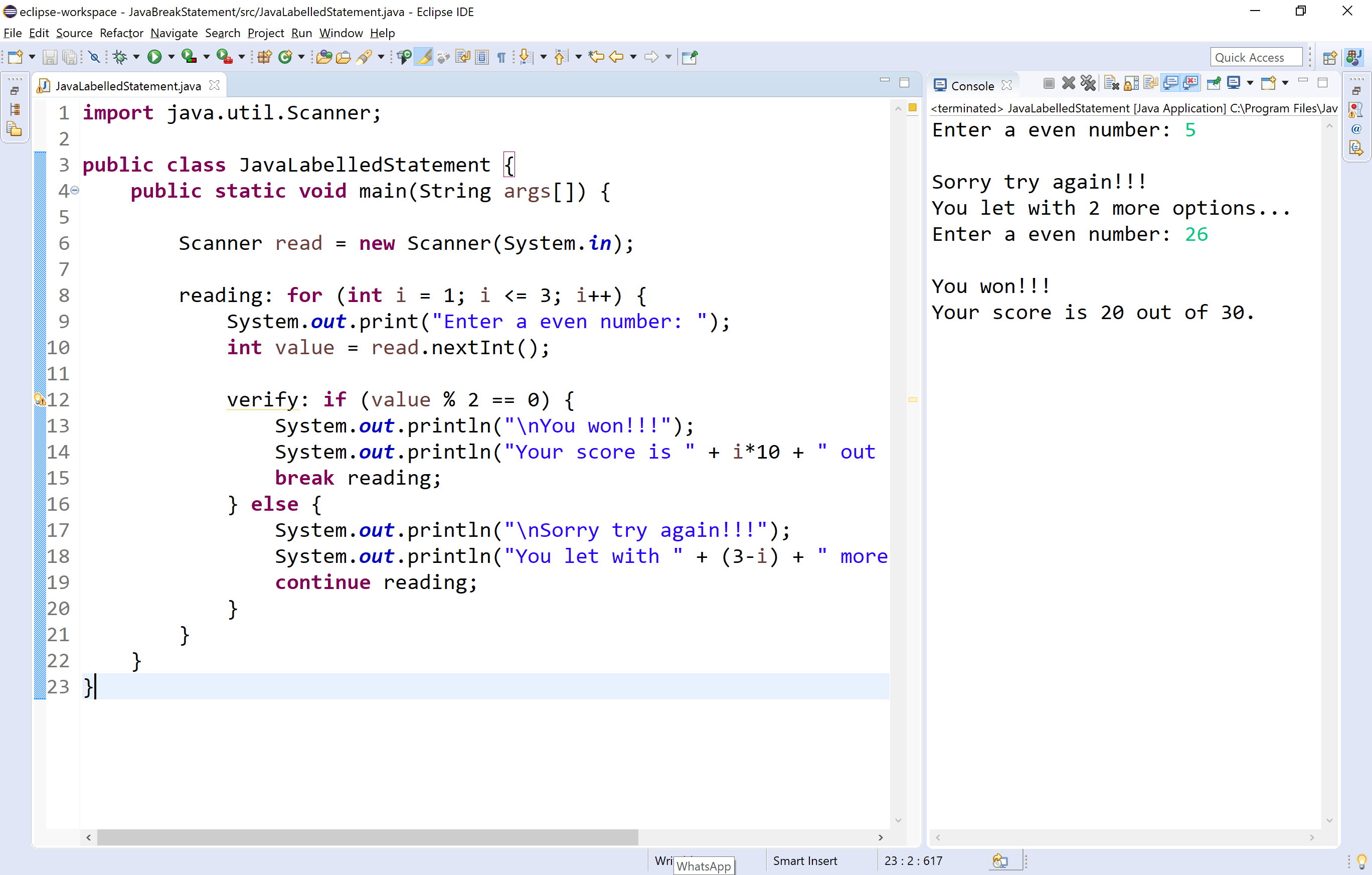The width and height of the screenshot is (1372, 875).
Task: Navigate back in edit history
Action: tap(616, 56)
